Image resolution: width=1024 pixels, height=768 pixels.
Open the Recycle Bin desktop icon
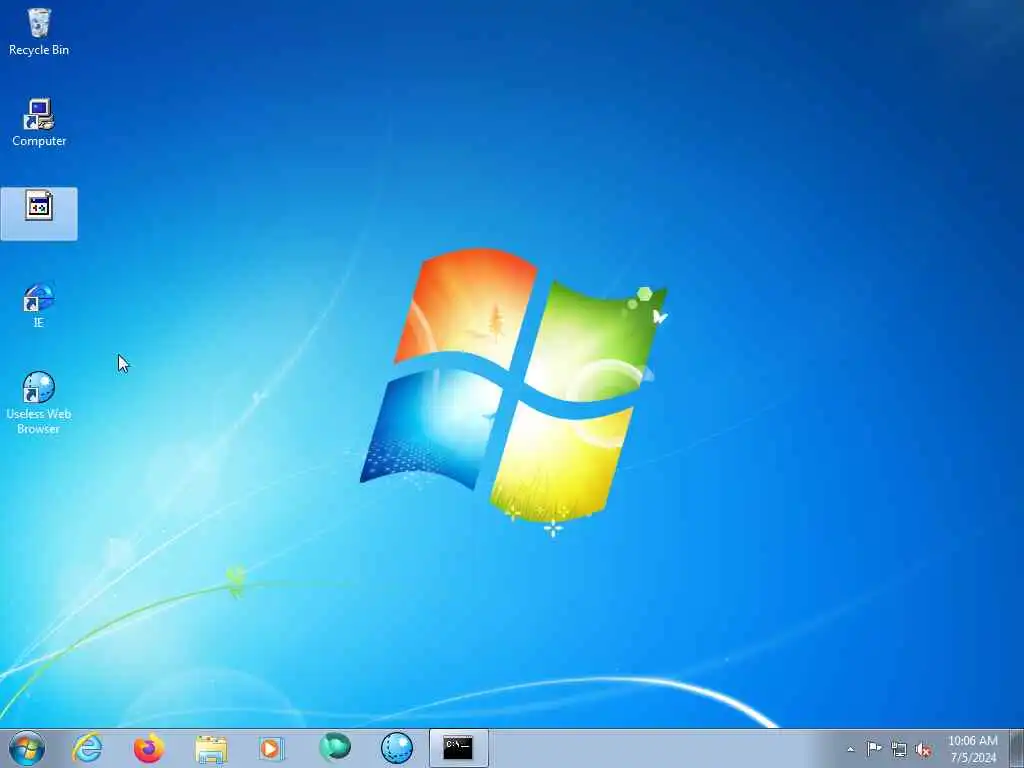(x=39, y=31)
